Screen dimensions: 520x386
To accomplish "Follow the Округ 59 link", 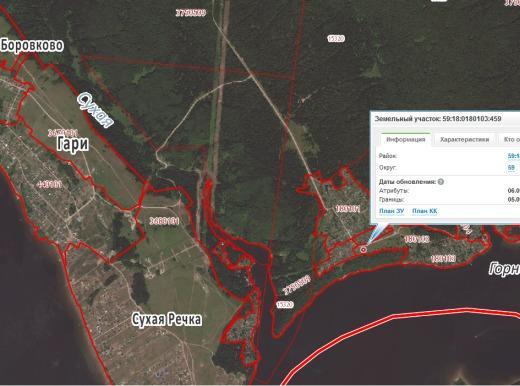I will [511, 168].
